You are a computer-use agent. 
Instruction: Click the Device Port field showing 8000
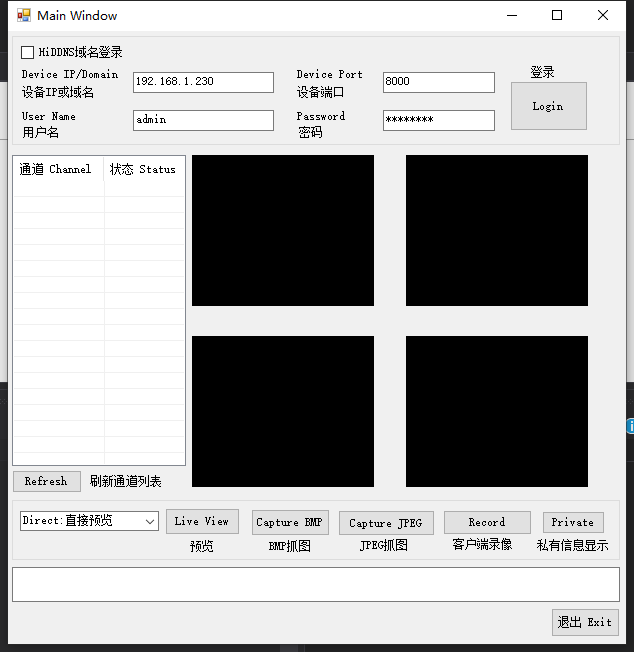(x=439, y=82)
